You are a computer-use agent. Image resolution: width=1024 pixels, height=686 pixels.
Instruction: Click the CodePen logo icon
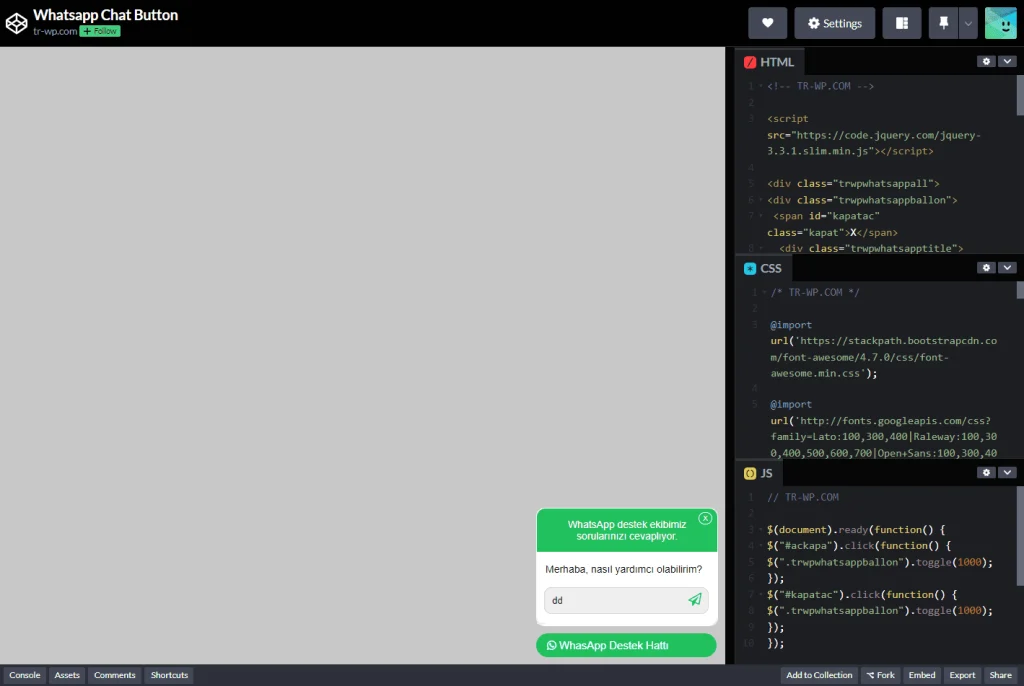(x=16, y=23)
